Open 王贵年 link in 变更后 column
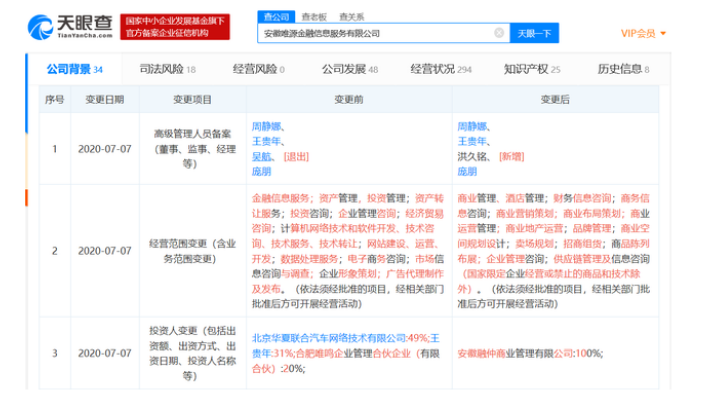The height and width of the screenshot is (410, 706). coord(472,141)
